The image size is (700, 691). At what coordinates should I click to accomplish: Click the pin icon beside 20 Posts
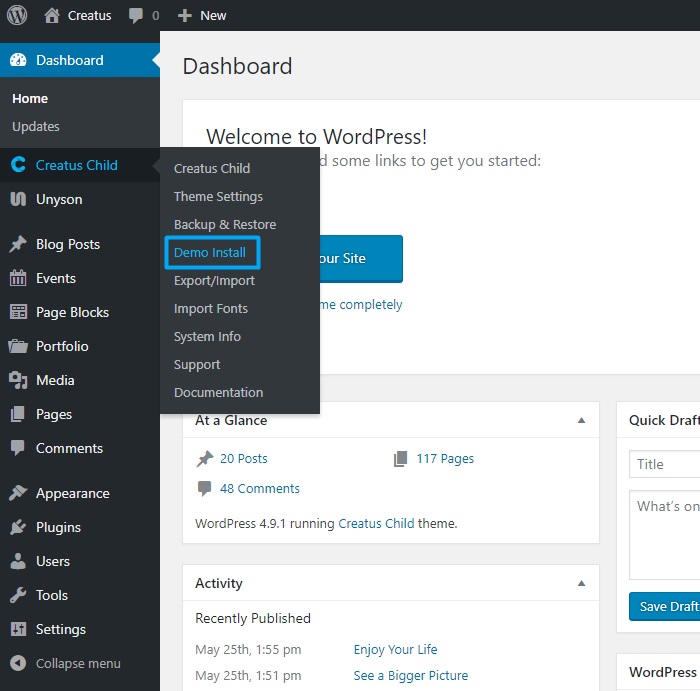204,458
